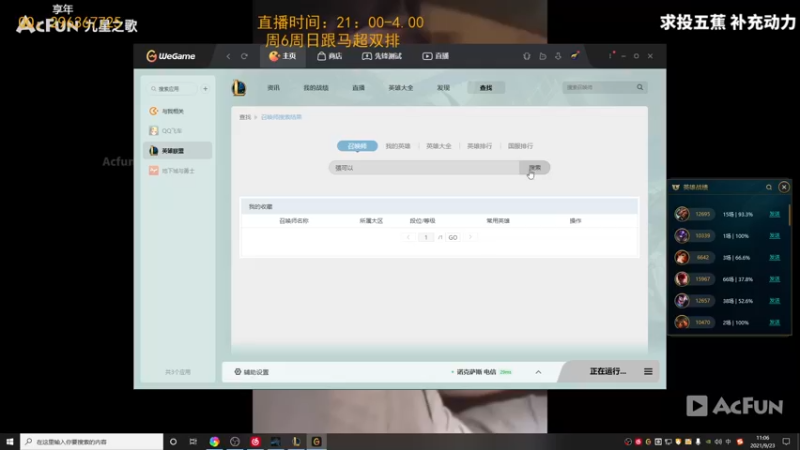Click the send link in the 10470 row
This screenshot has width=800, height=450.
[x=774, y=322]
